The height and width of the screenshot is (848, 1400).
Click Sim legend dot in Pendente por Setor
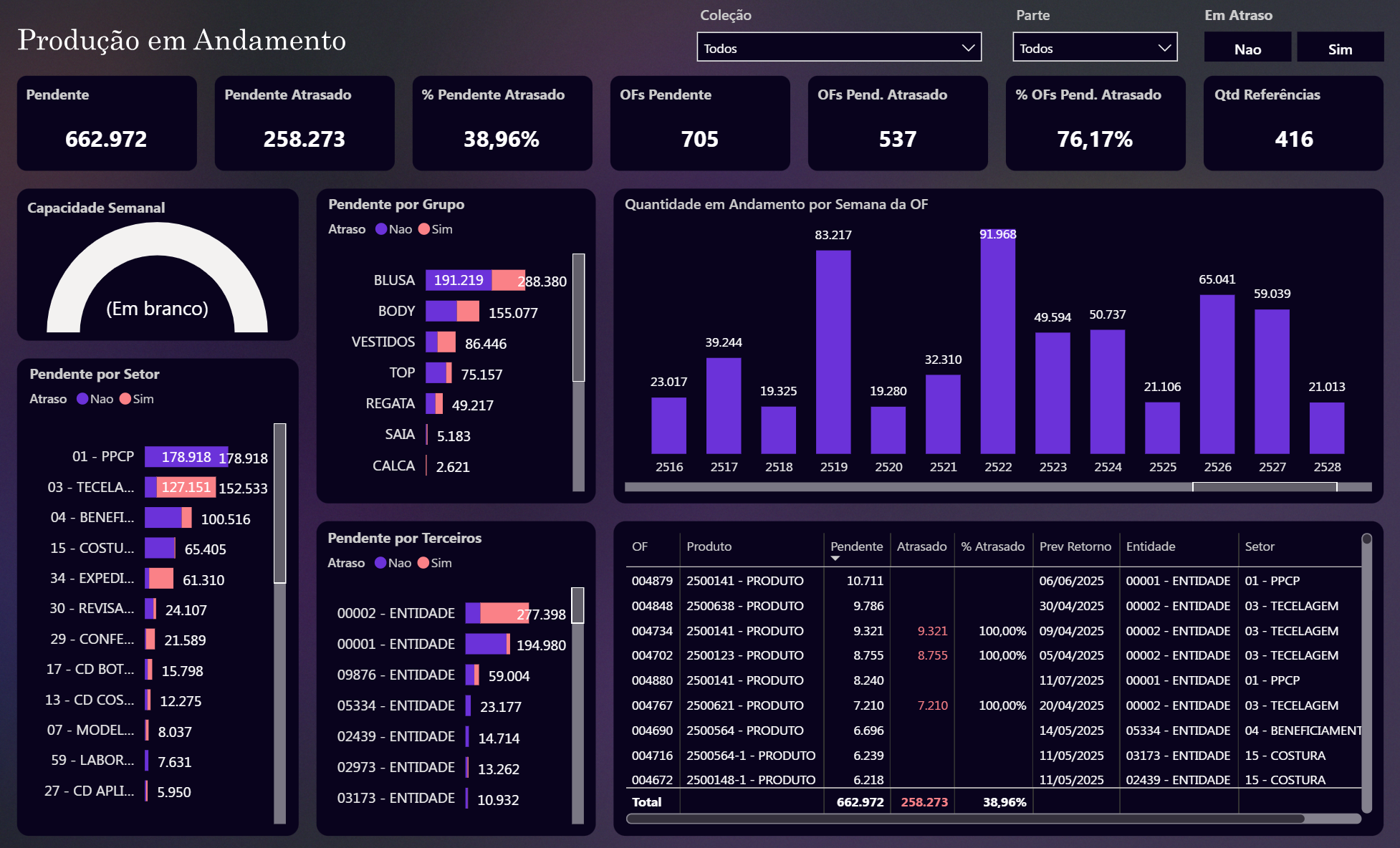click(x=125, y=399)
